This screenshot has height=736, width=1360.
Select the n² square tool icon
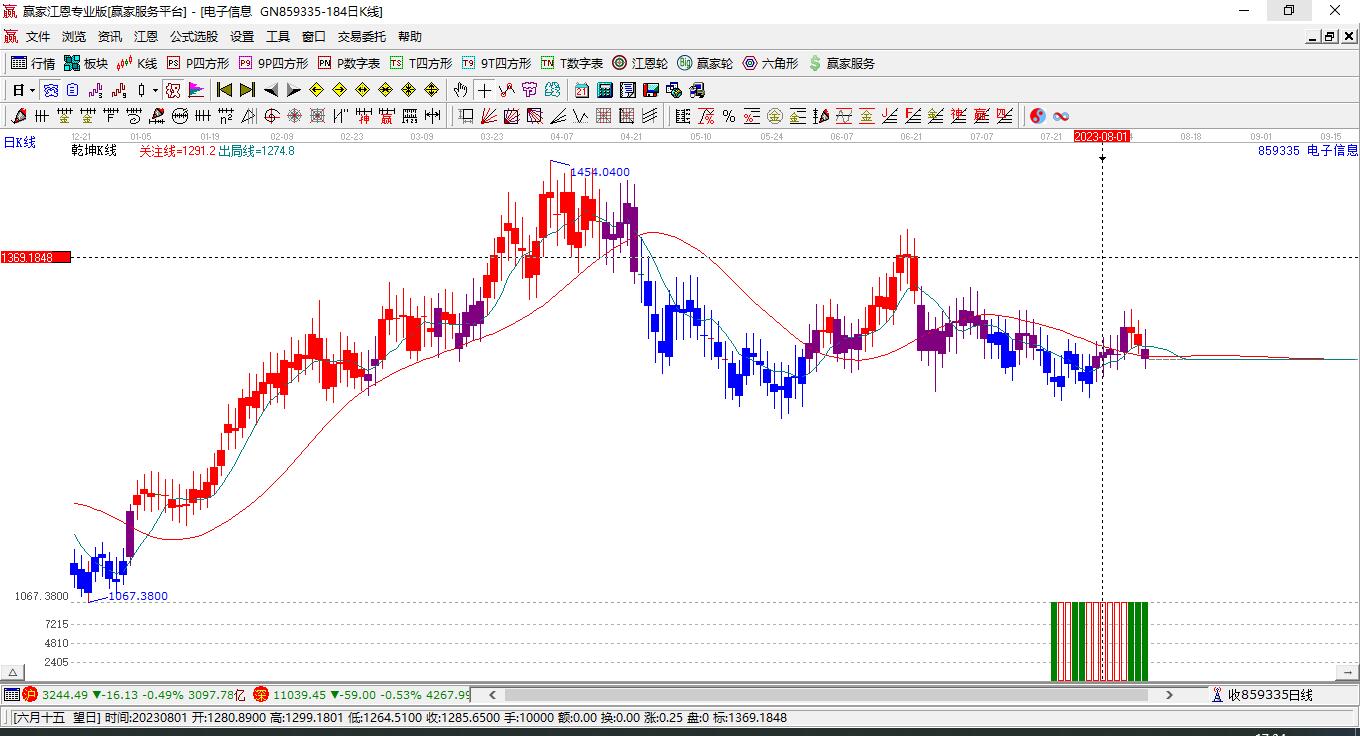(225, 115)
